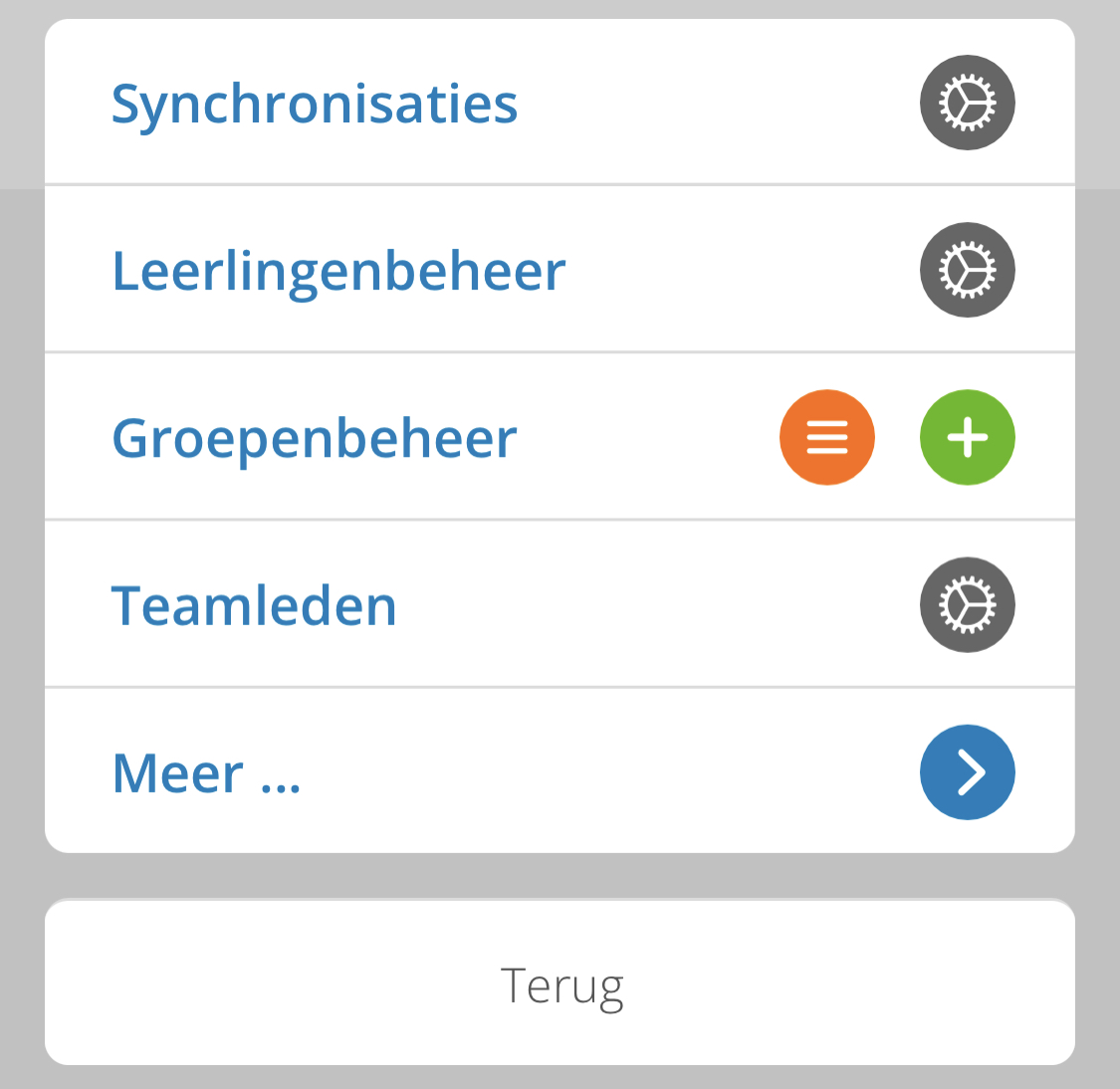
Task: Select the Synchronisaties menu label
Action: 315,105
